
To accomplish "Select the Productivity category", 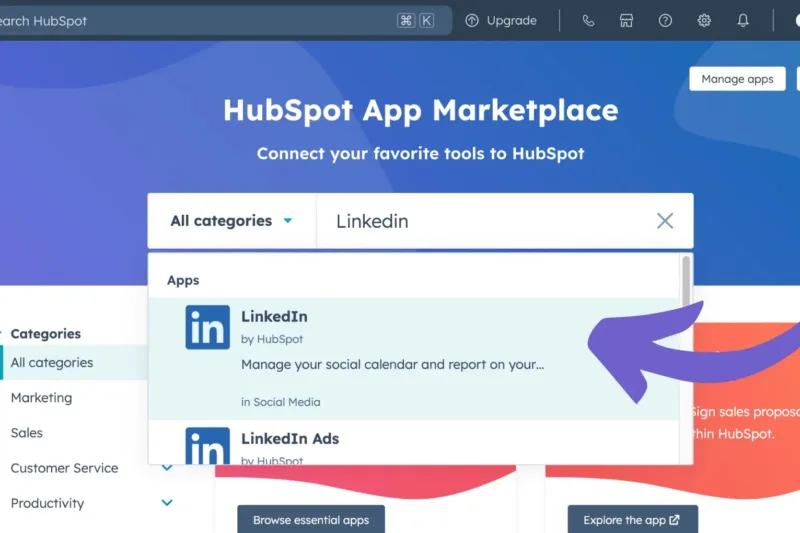I will tap(47, 503).
